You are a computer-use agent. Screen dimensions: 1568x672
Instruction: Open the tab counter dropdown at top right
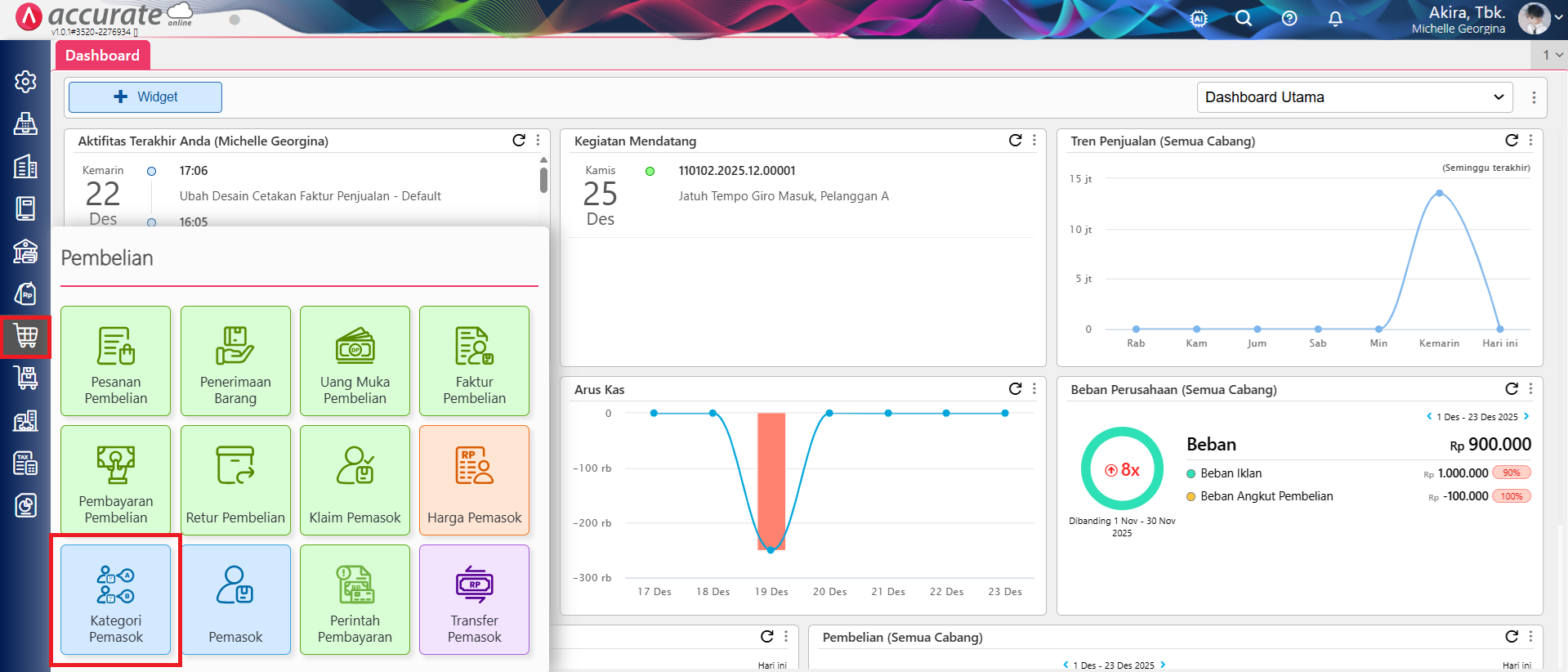(1551, 55)
